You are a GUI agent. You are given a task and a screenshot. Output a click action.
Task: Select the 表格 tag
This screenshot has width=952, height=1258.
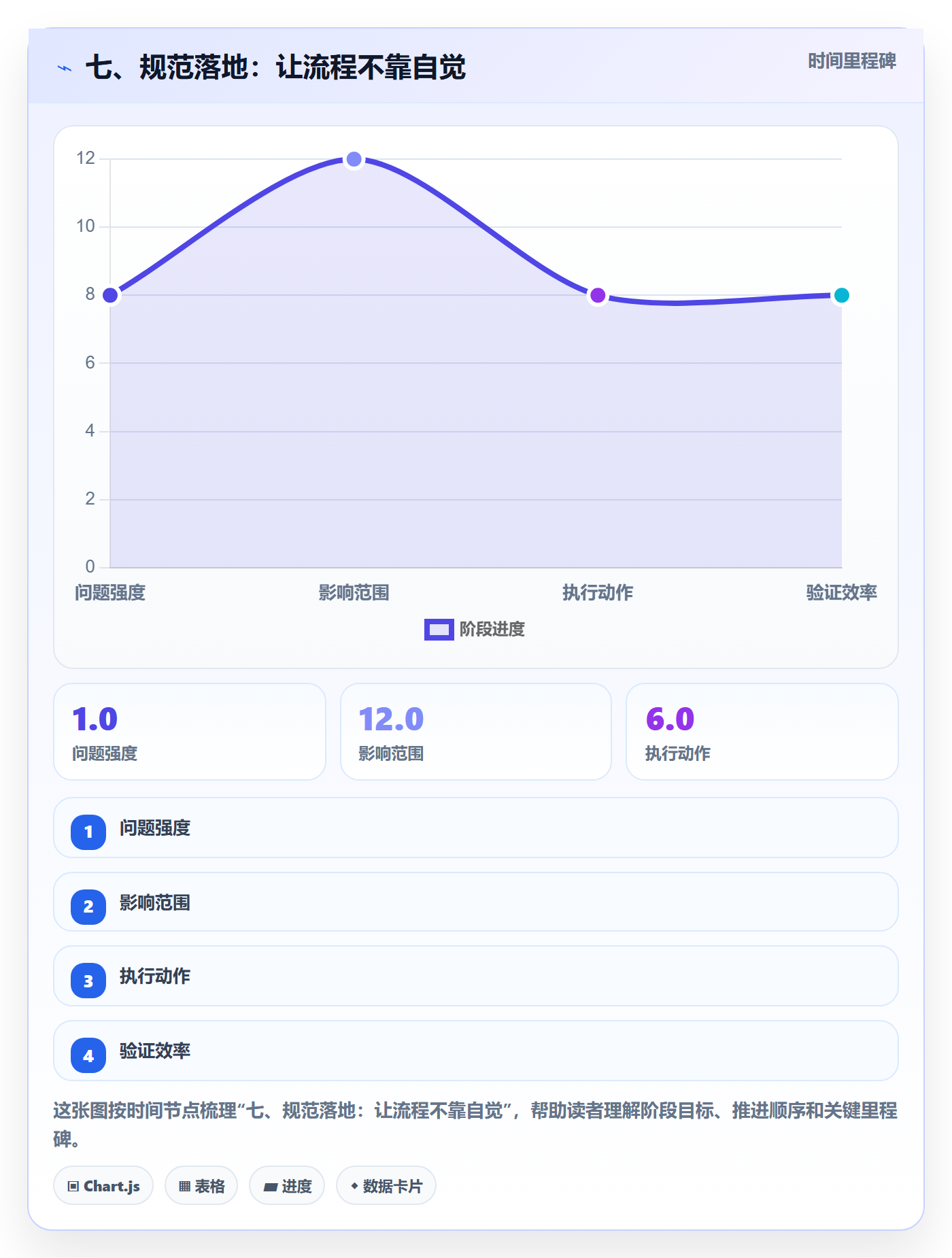(x=201, y=1185)
